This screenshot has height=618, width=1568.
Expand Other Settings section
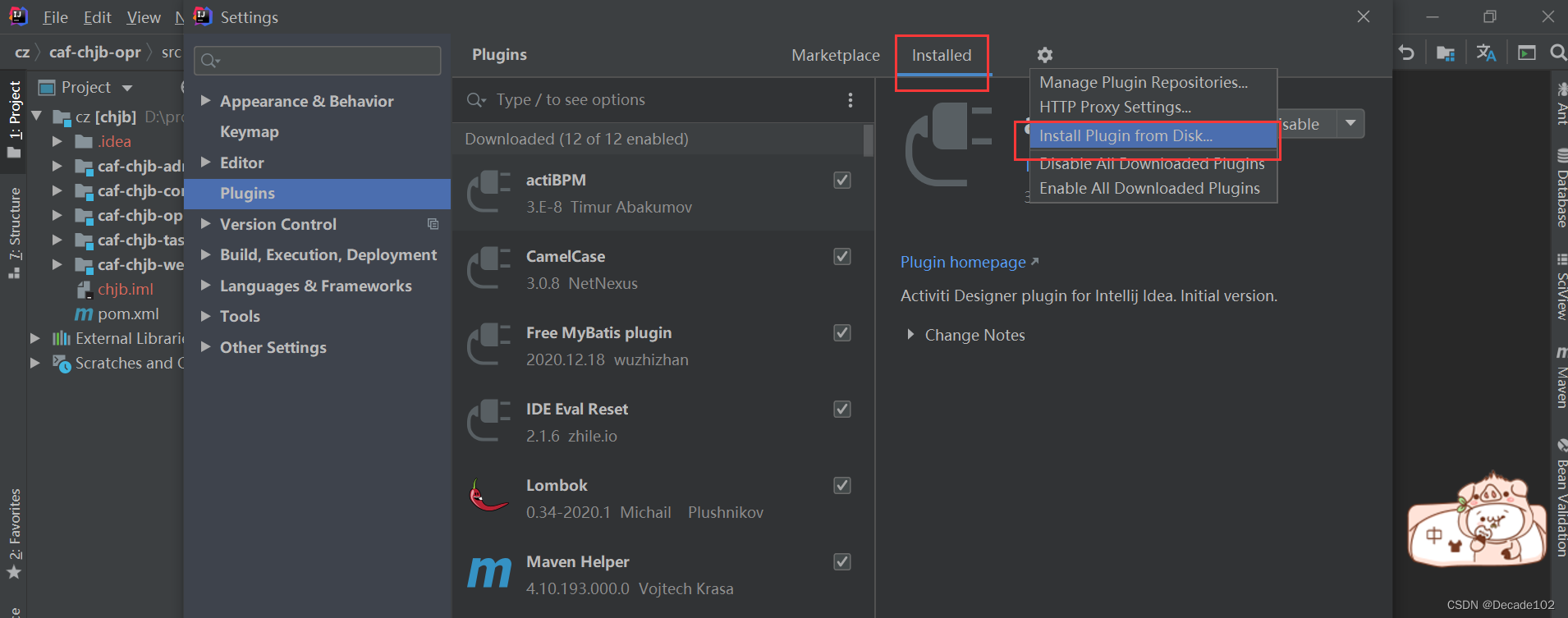pos(206,347)
